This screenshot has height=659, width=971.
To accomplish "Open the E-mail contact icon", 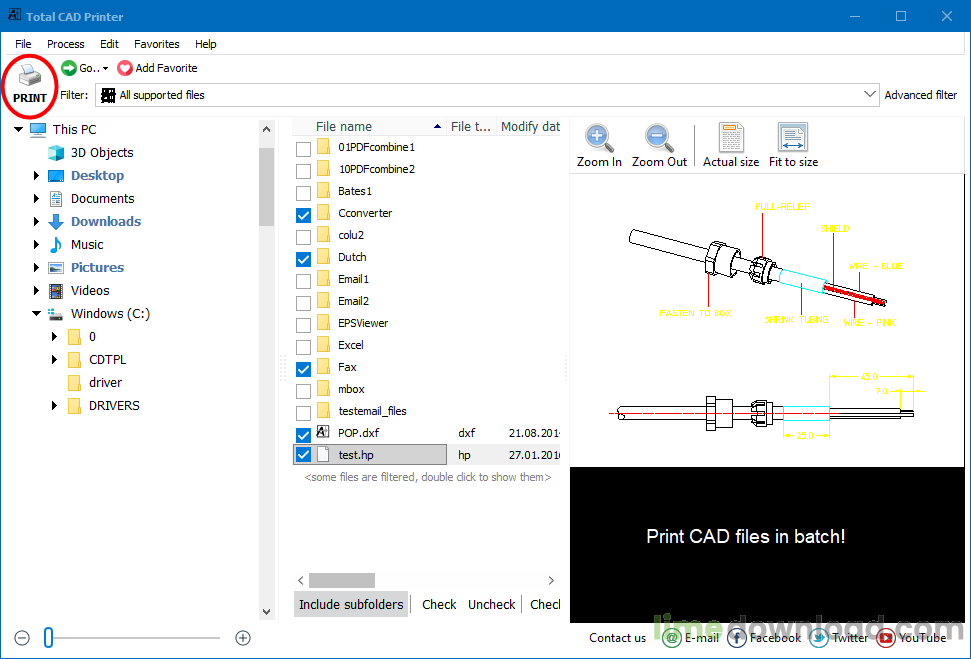I will (x=671, y=638).
